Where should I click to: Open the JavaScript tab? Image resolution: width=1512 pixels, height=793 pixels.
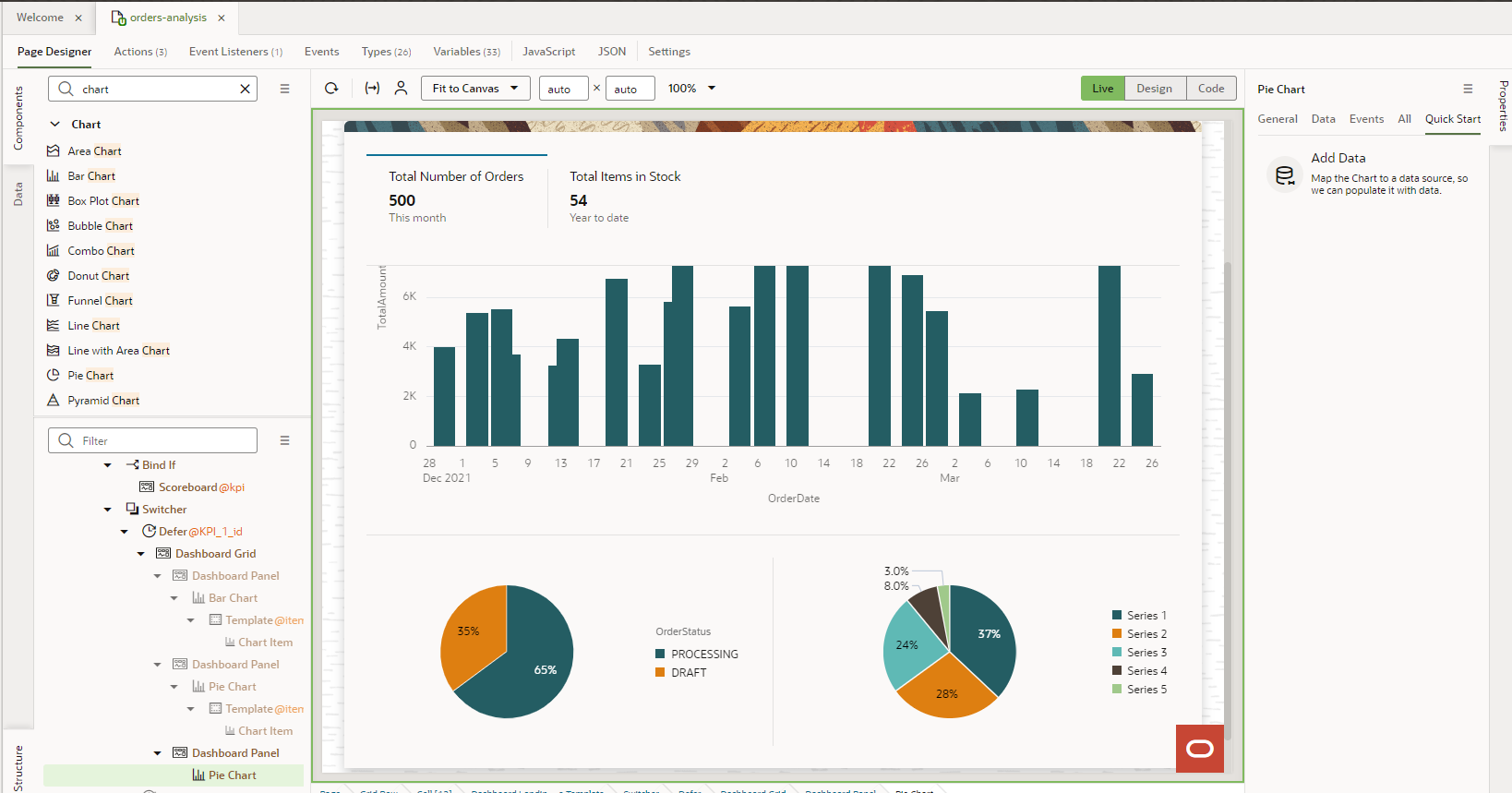548,52
